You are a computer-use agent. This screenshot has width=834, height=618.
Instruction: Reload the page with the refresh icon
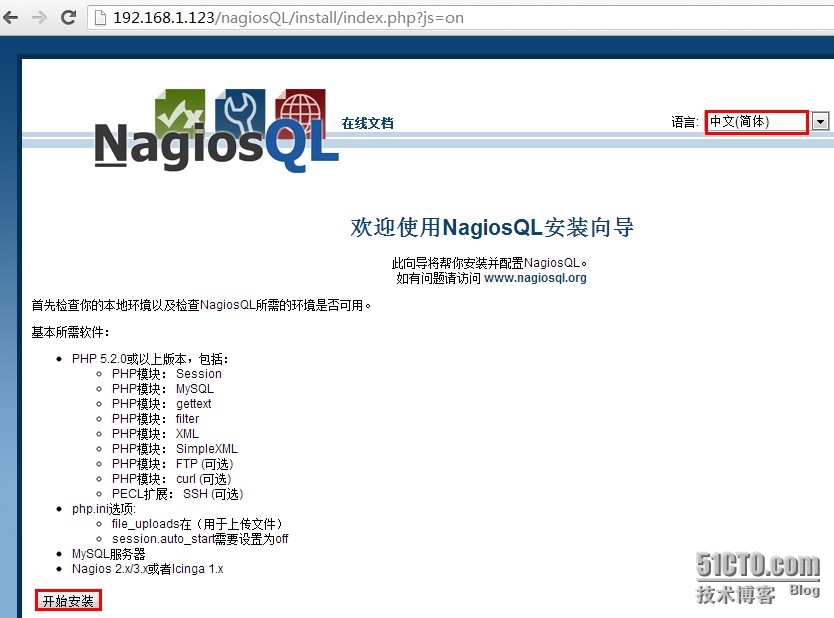pyautogui.click(x=69, y=18)
